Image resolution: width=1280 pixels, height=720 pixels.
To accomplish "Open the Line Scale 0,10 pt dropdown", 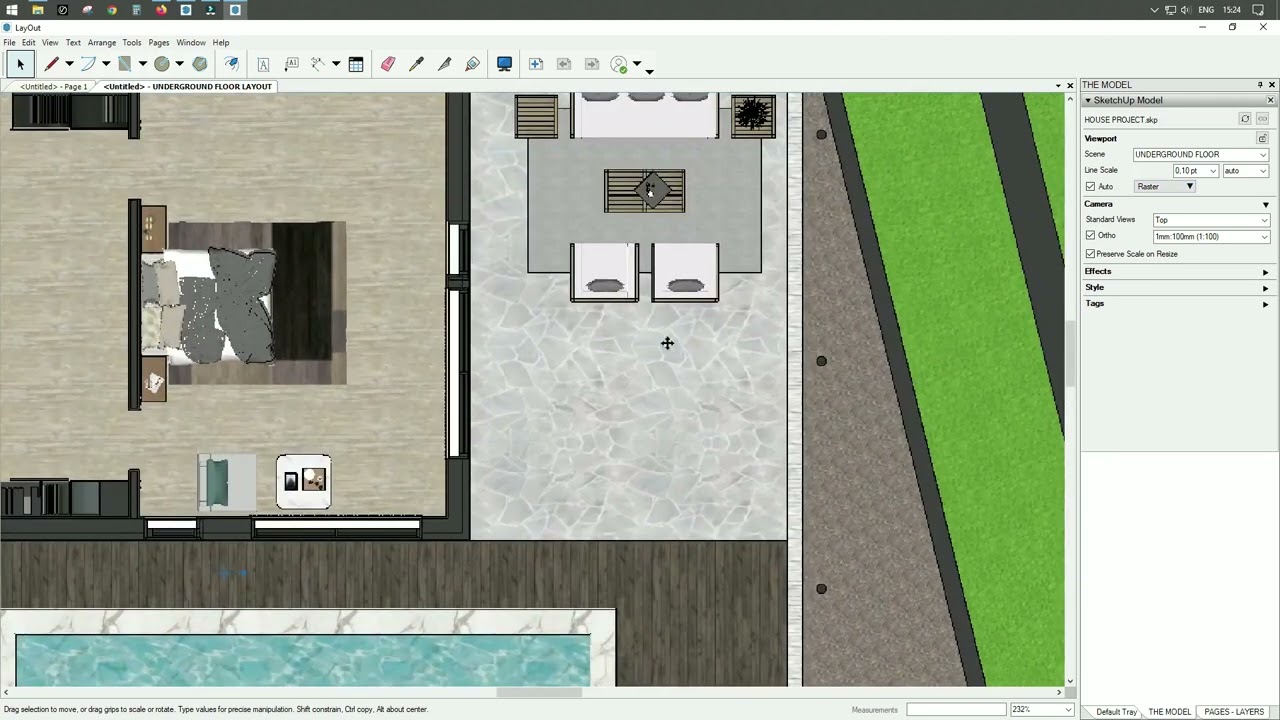I will [1195, 171].
